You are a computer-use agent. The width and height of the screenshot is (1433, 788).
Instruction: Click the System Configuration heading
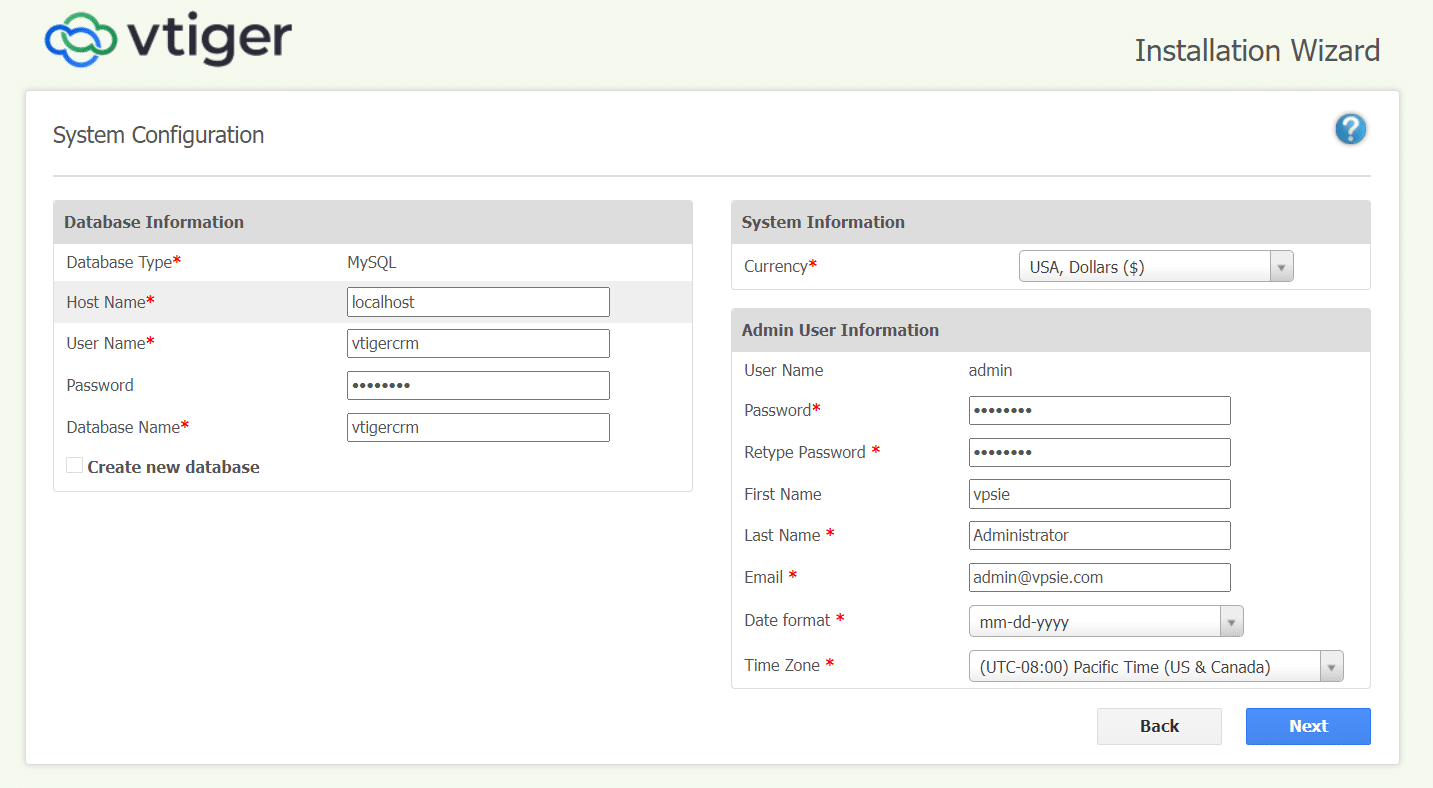coord(158,135)
